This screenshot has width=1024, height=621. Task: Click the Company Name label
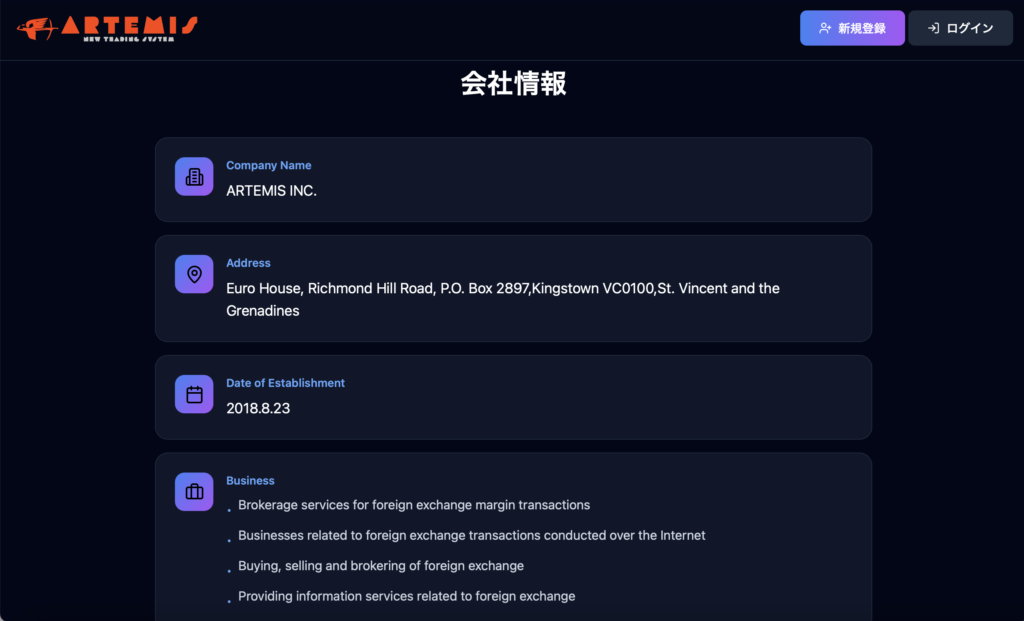268,165
